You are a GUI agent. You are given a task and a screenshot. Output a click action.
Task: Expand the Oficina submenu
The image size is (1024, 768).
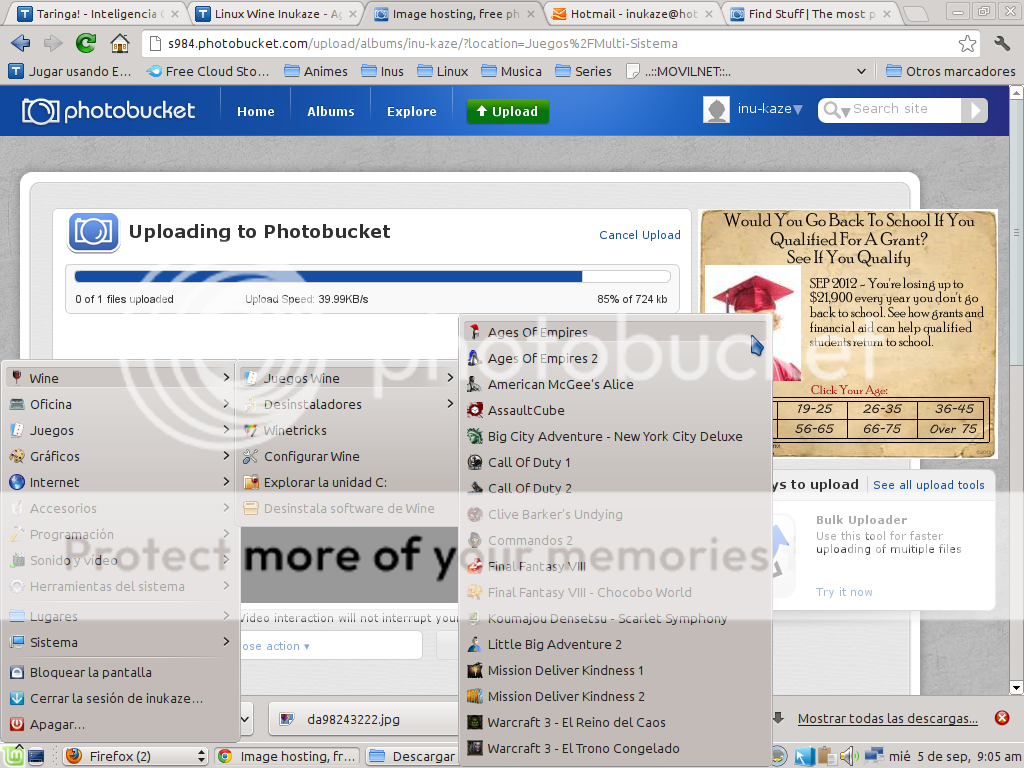[x=120, y=404]
